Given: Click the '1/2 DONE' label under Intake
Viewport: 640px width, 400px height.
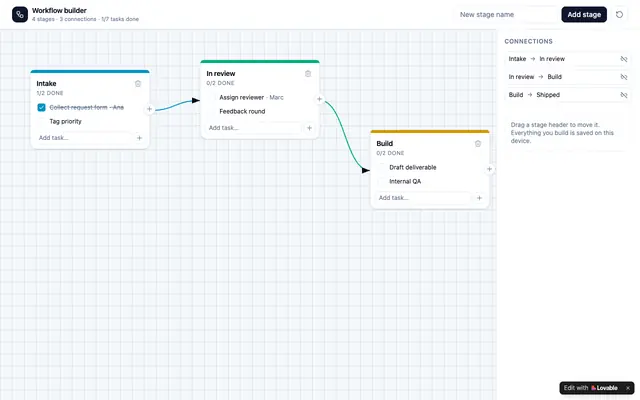Looking at the screenshot, I should (x=50, y=93).
